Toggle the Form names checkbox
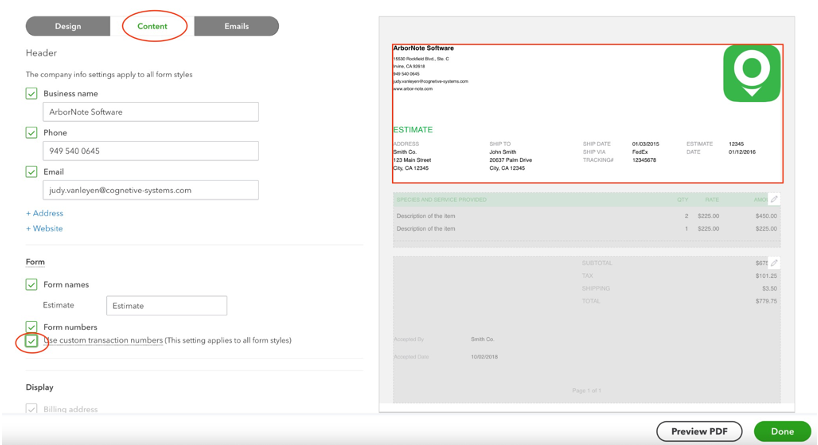This screenshot has width=818, height=445. tap(31, 284)
